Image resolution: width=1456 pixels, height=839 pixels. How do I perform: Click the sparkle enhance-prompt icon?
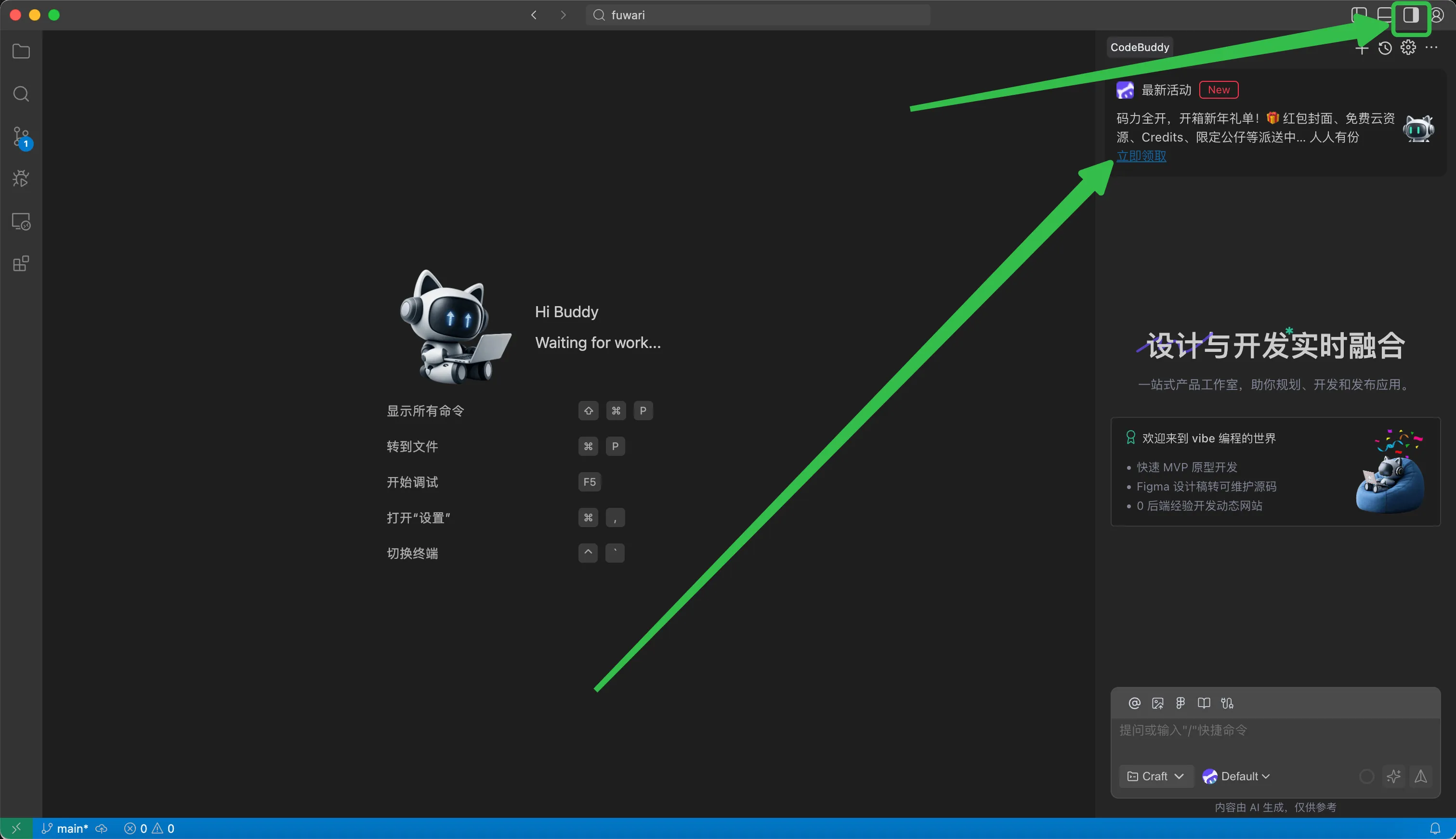point(1394,776)
